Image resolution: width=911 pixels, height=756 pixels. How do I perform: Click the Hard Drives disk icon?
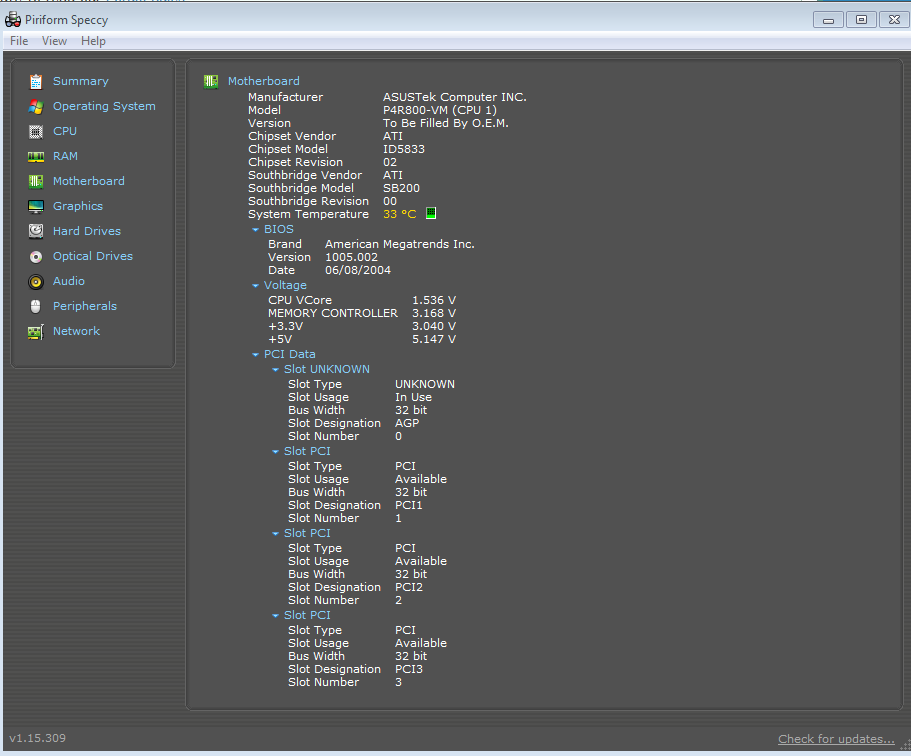tap(36, 231)
